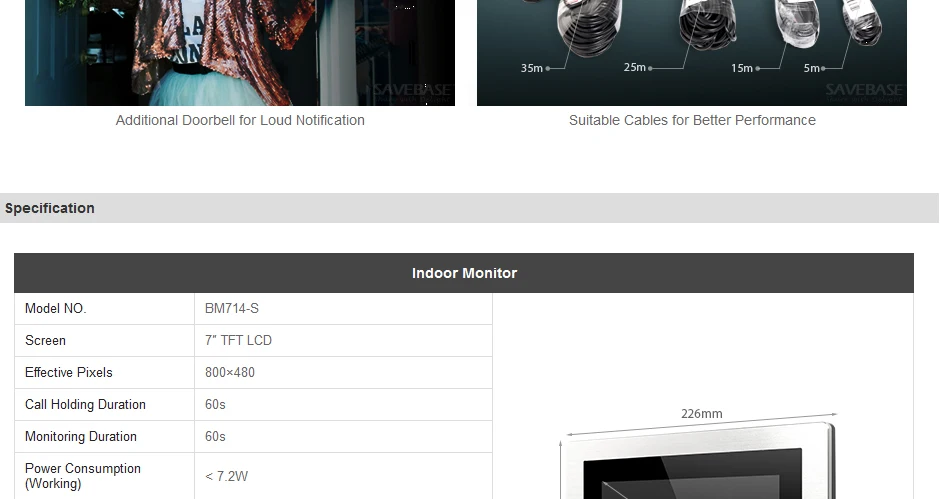Click the cables product image
This screenshot has height=499, width=950.
(692, 53)
